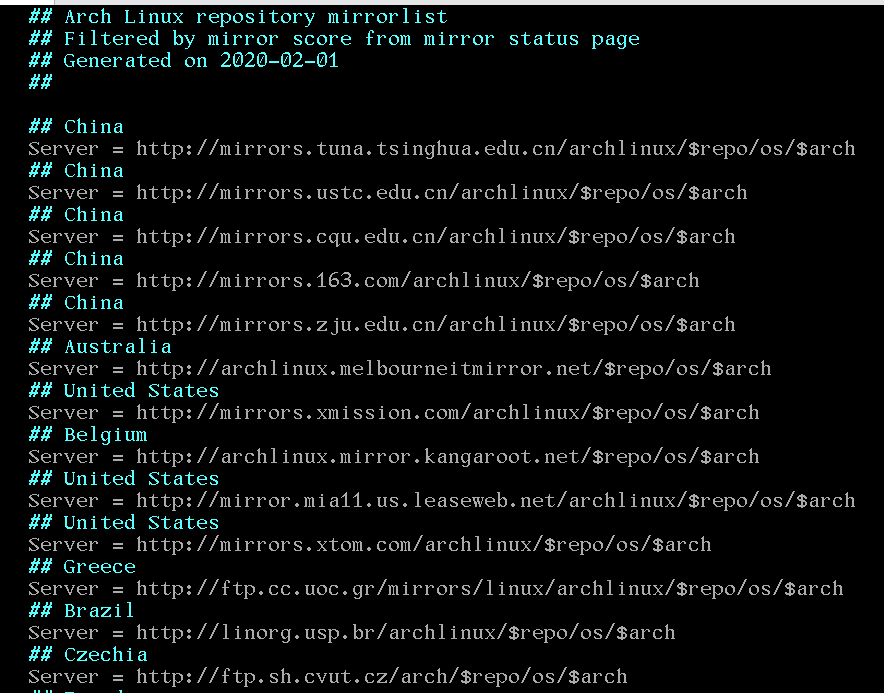Click the China comment preceding the tsinghua mirror
This screenshot has height=693, width=884.
coord(76,127)
